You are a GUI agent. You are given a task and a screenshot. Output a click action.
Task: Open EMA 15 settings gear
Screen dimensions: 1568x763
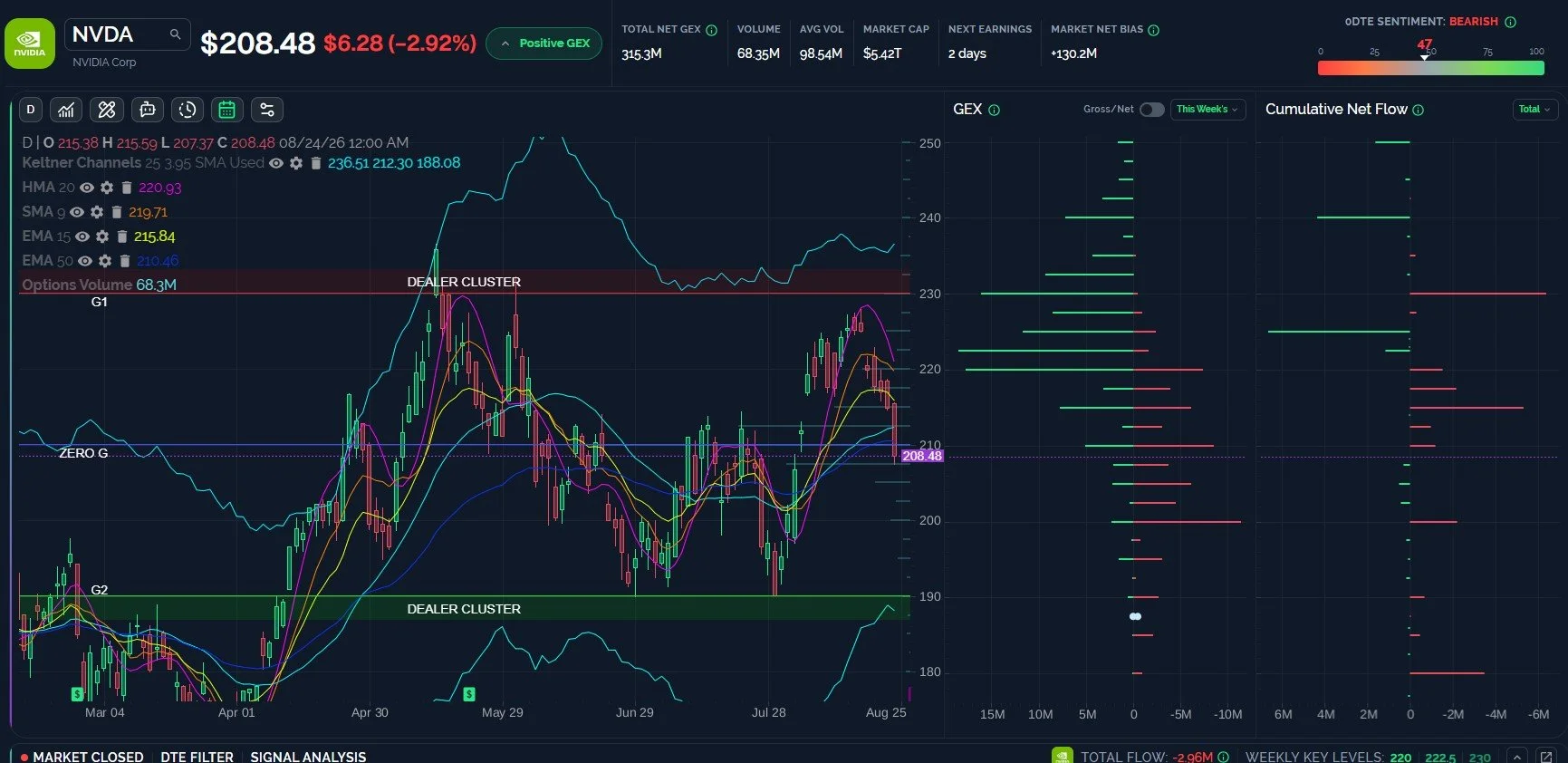click(102, 237)
